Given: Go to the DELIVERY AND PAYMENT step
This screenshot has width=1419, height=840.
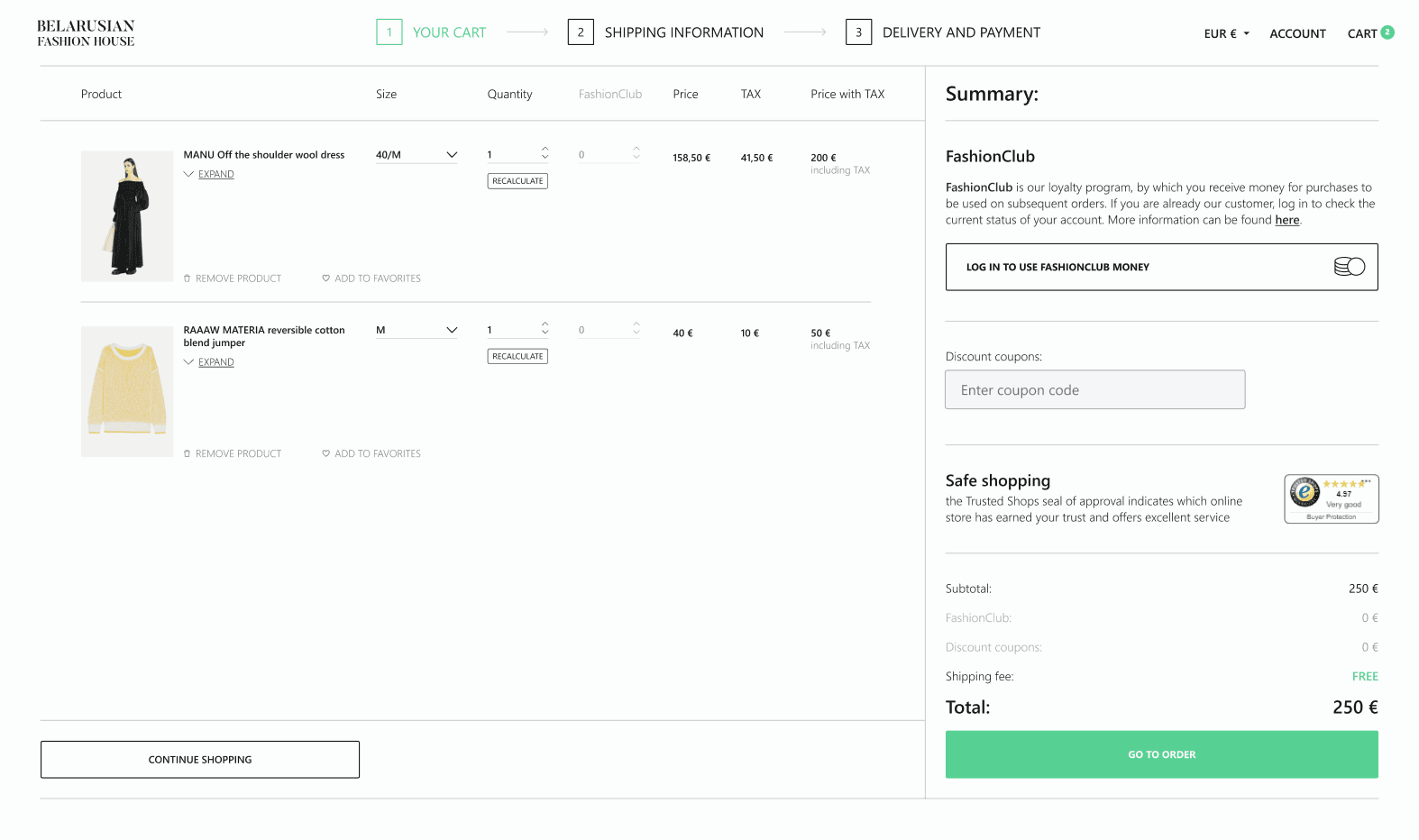Looking at the screenshot, I should (x=961, y=32).
